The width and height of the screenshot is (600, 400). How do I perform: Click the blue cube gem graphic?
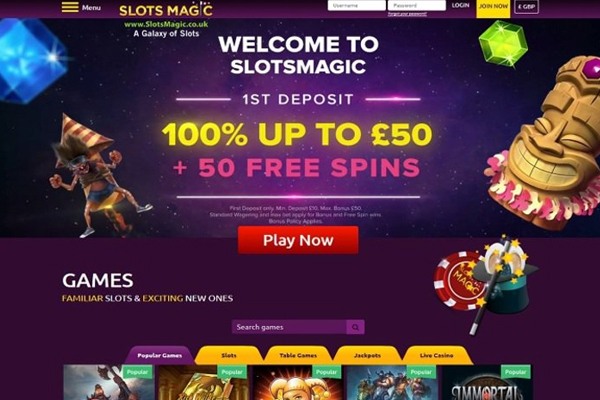pyautogui.click(x=31, y=60)
